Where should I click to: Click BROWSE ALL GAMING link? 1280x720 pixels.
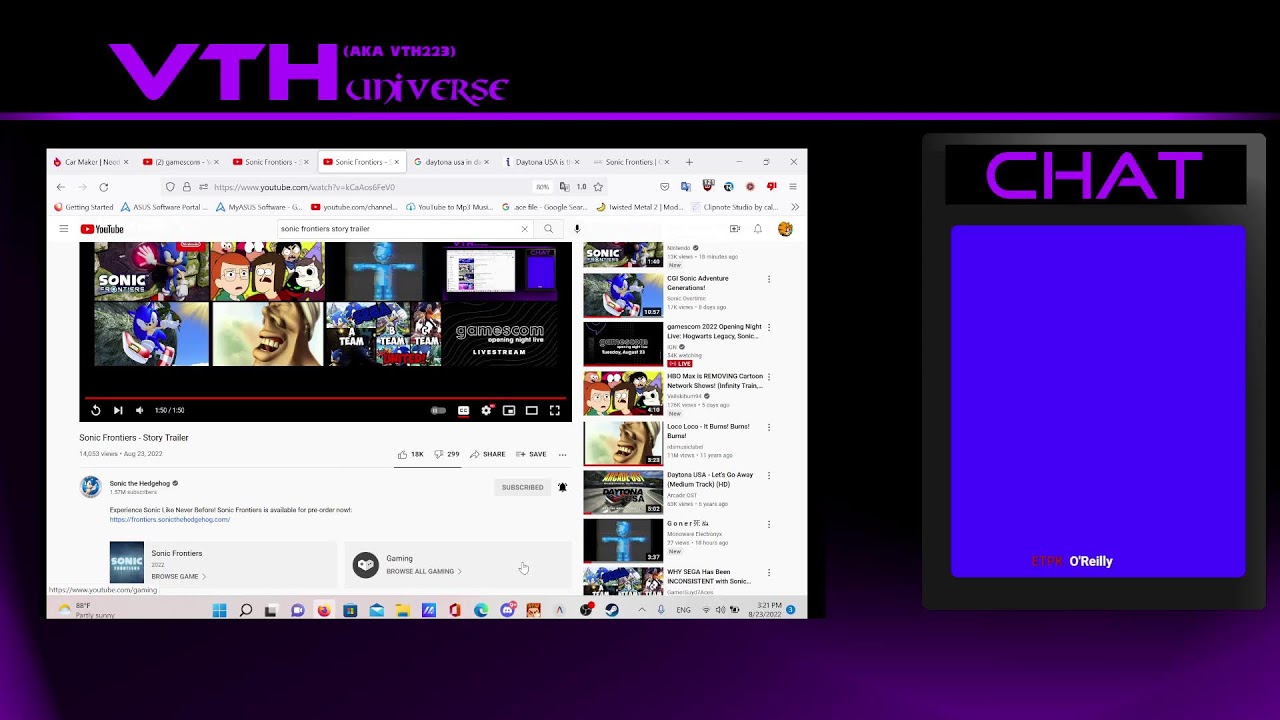423,571
